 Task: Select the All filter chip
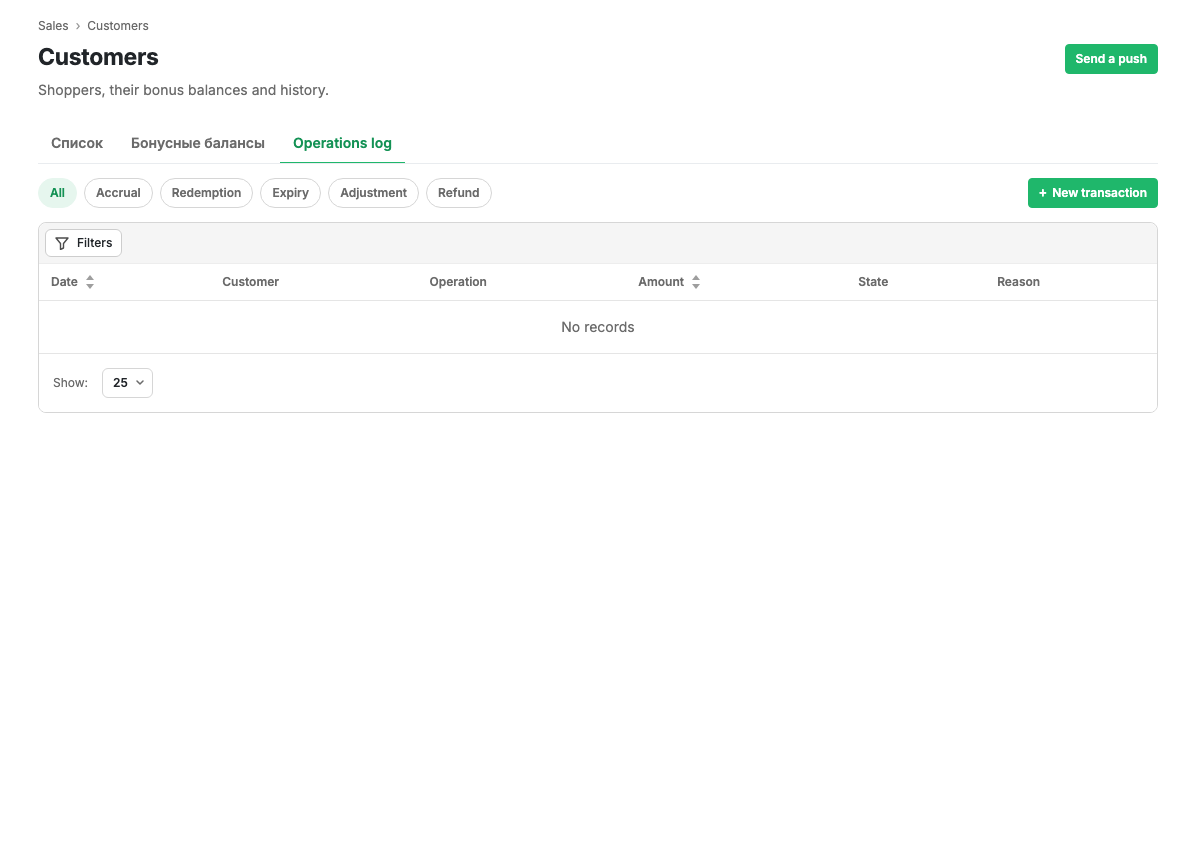click(x=57, y=193)
